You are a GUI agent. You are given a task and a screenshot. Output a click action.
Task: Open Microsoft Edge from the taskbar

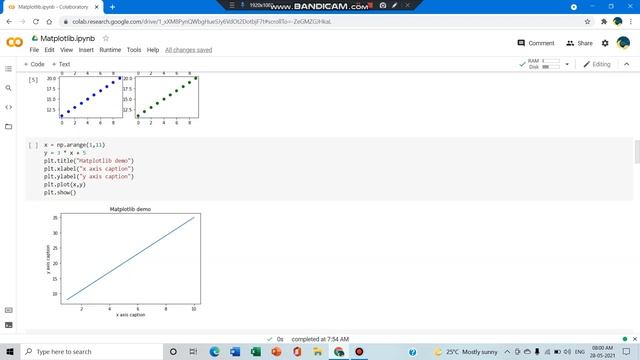coord(214,351)
